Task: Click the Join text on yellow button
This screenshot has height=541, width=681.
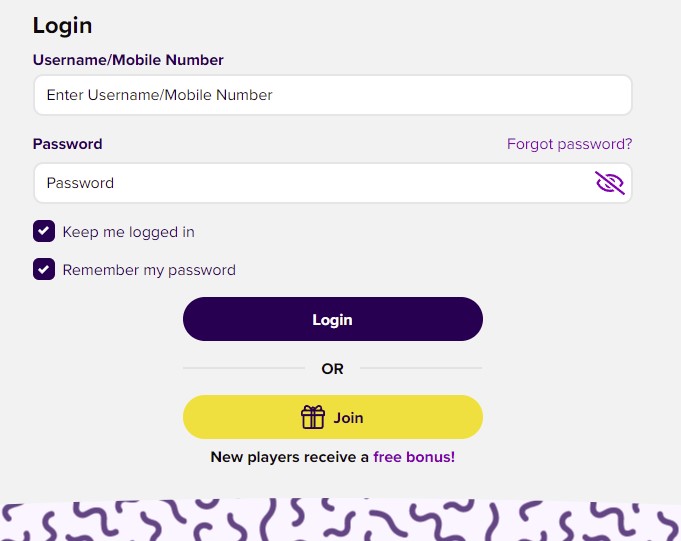Action: [348, 418]
